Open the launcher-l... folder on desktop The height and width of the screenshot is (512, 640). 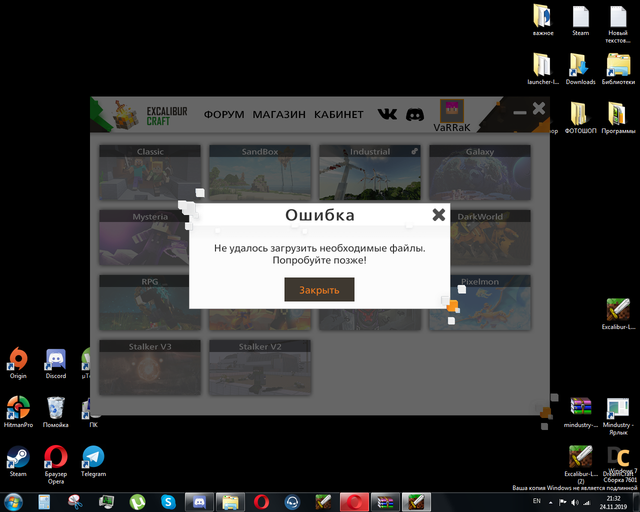(x=543, y=69)
